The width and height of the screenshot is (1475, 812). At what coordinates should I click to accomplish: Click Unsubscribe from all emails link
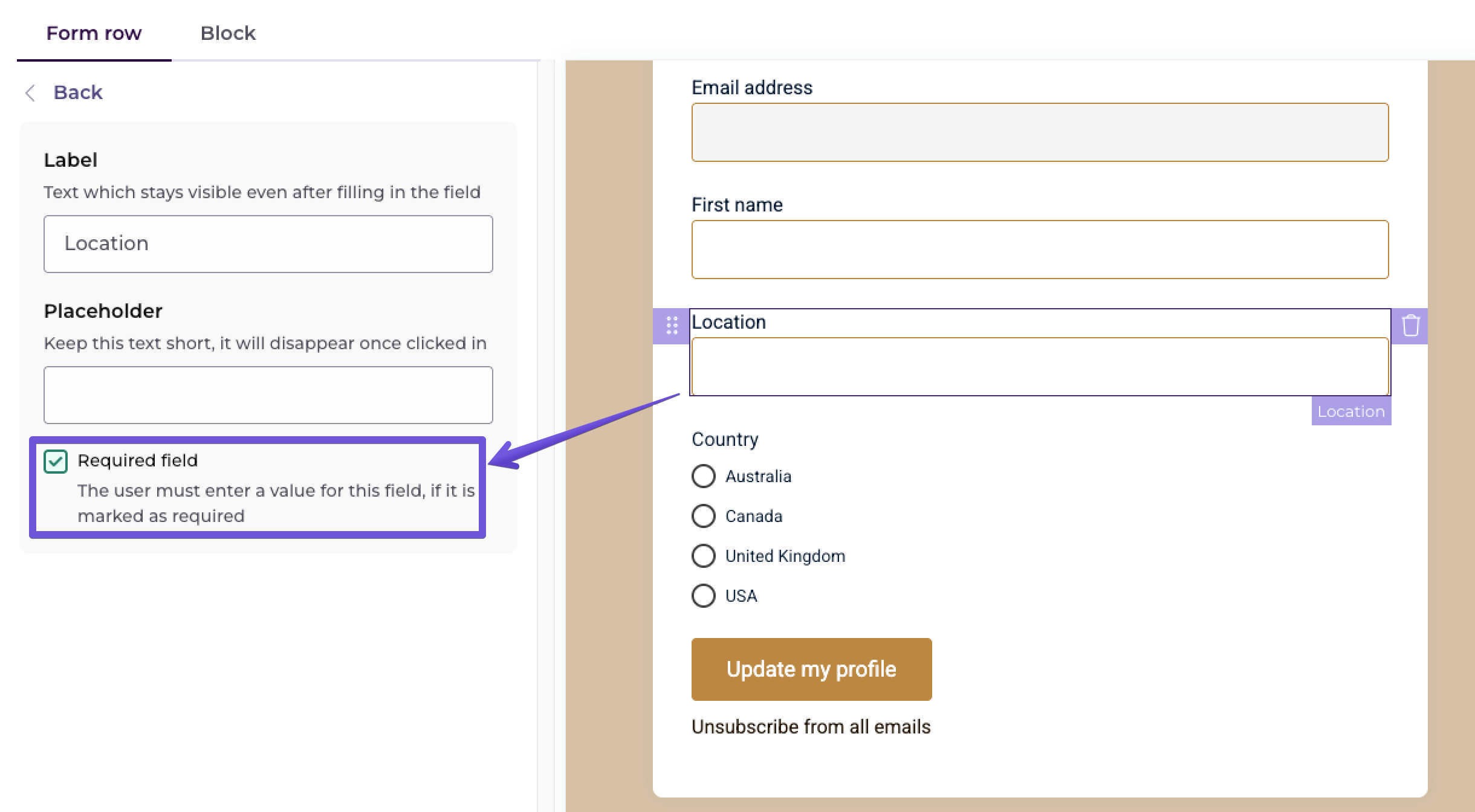click(811, 727)
